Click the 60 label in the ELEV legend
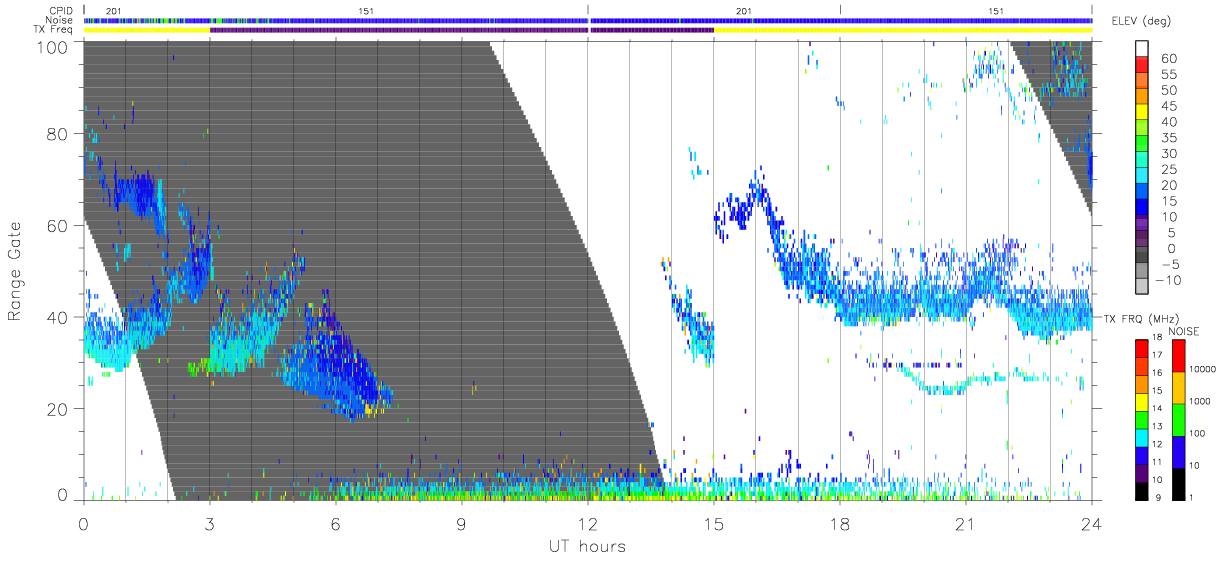The height and width of the screenshot is (567, 1228). click(1169, 59)
